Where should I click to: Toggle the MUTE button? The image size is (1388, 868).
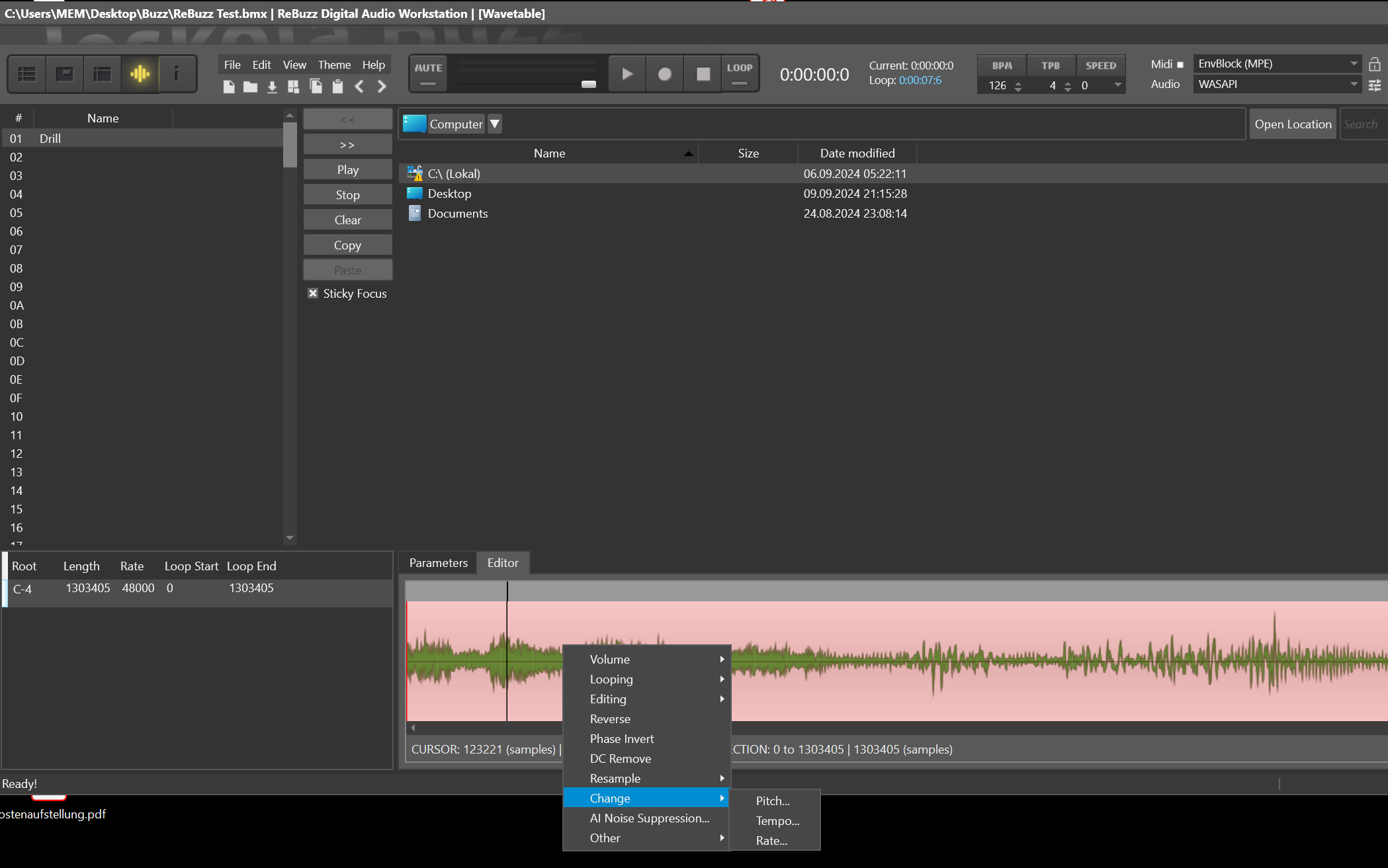point(428,73)
